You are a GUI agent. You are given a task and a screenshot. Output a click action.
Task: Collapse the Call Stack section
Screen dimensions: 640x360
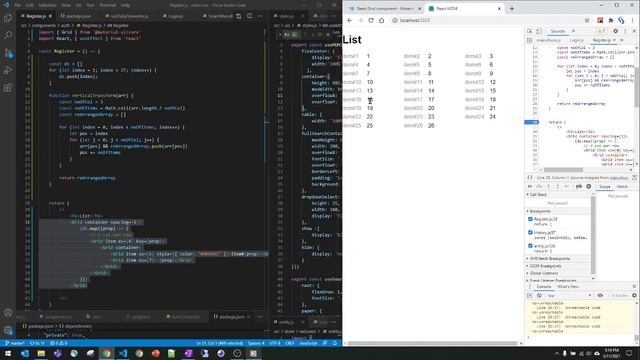537,195
